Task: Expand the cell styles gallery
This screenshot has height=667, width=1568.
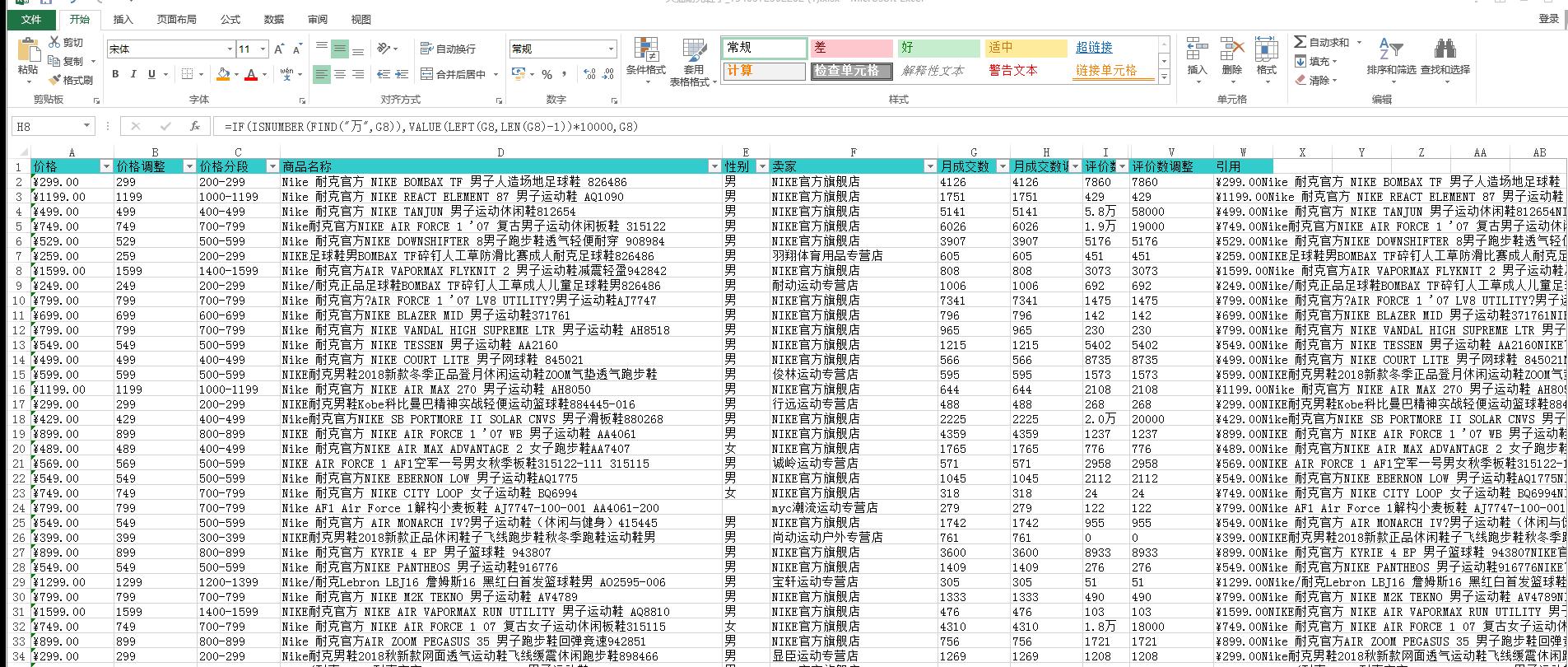Action: coord(1164,77)
